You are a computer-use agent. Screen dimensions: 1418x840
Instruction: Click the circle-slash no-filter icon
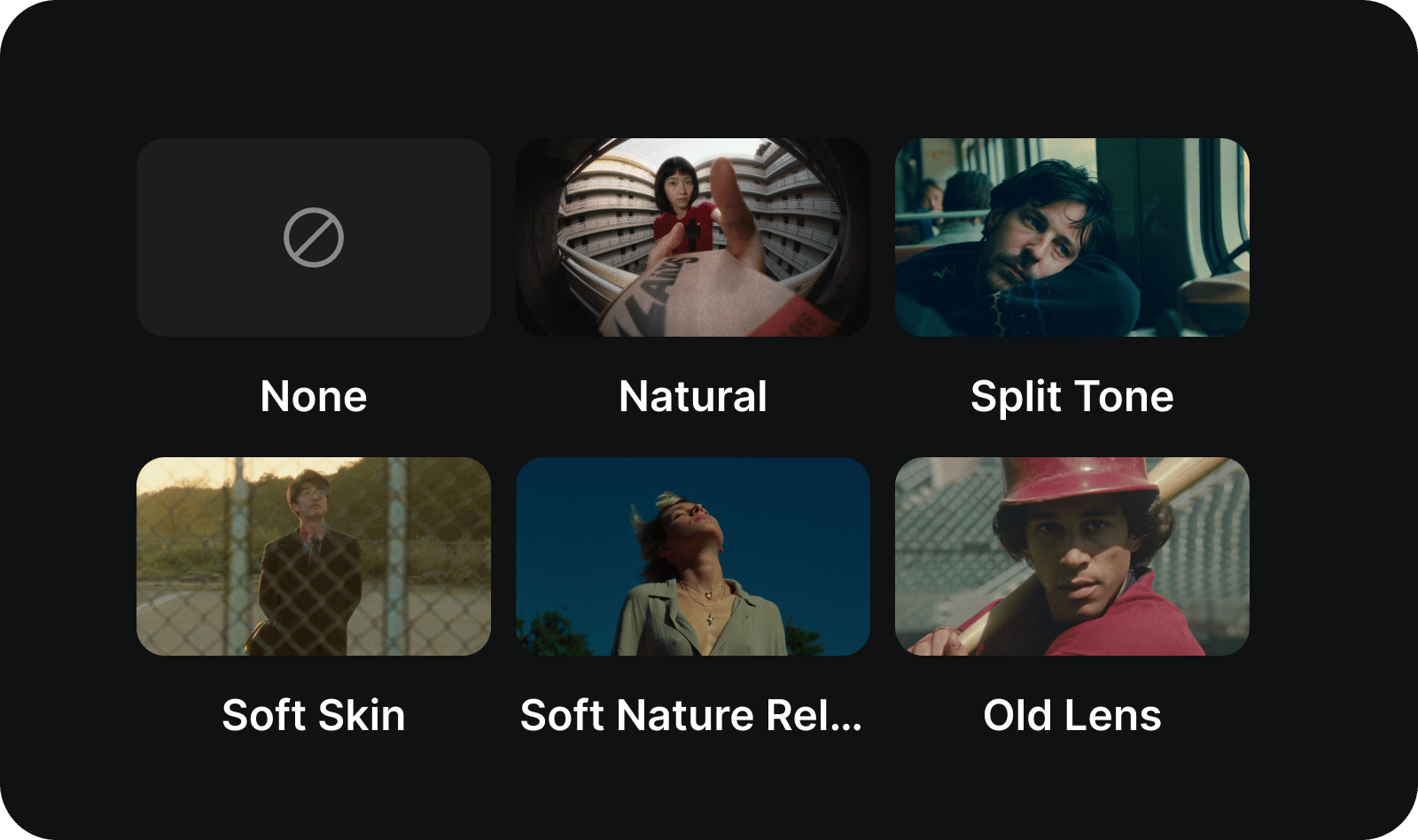coord(314,237)
